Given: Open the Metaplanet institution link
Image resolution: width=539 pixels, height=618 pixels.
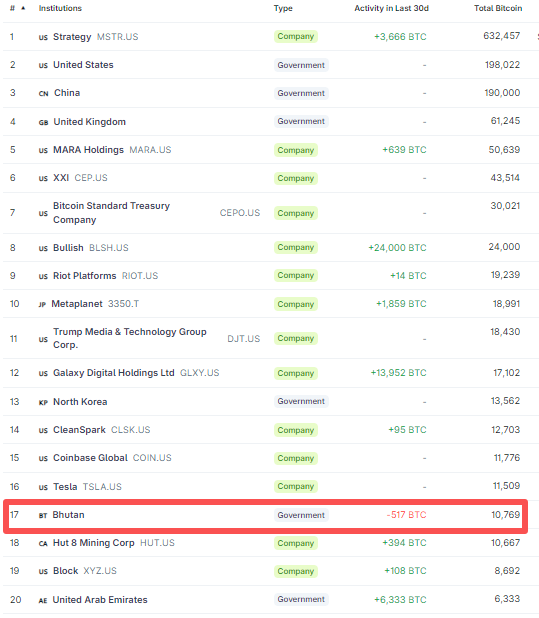Looking at the screenshot, I should coord(77,304).
